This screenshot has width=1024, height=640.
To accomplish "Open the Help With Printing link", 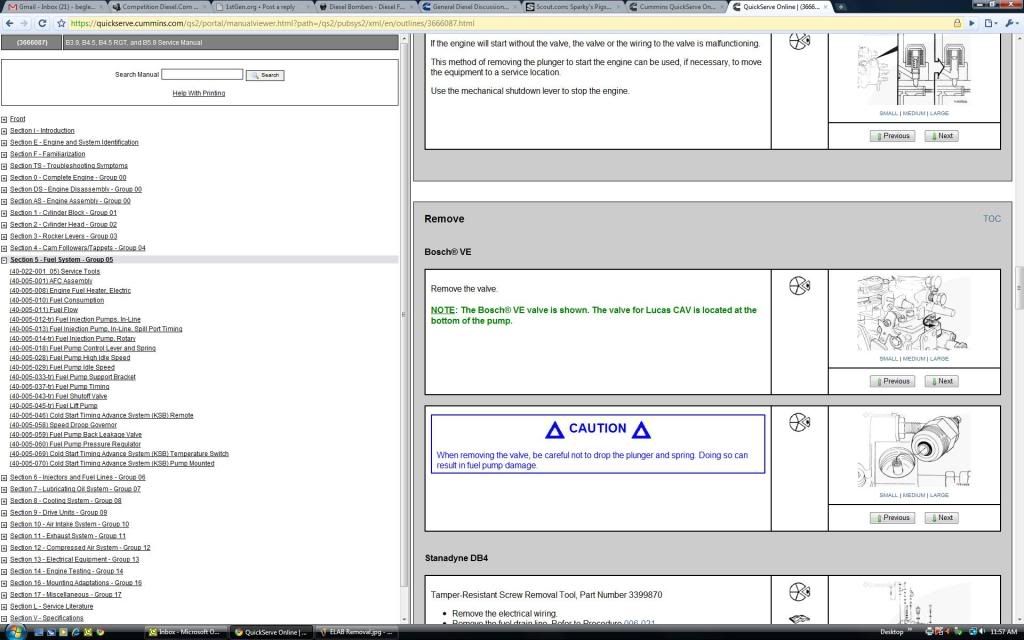I will pos(199,93).
